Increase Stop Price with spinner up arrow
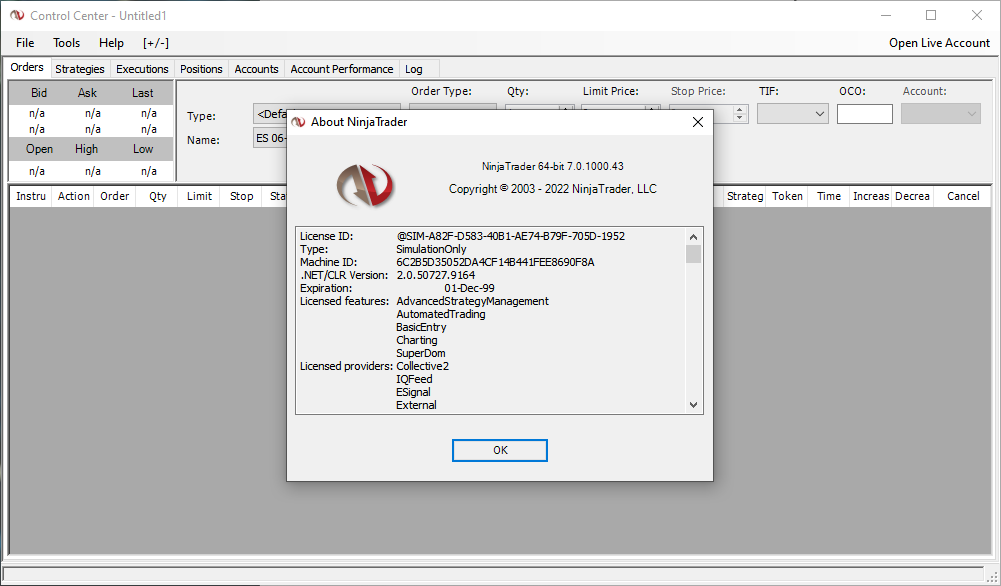1001x586 pixels. [739, 109]
